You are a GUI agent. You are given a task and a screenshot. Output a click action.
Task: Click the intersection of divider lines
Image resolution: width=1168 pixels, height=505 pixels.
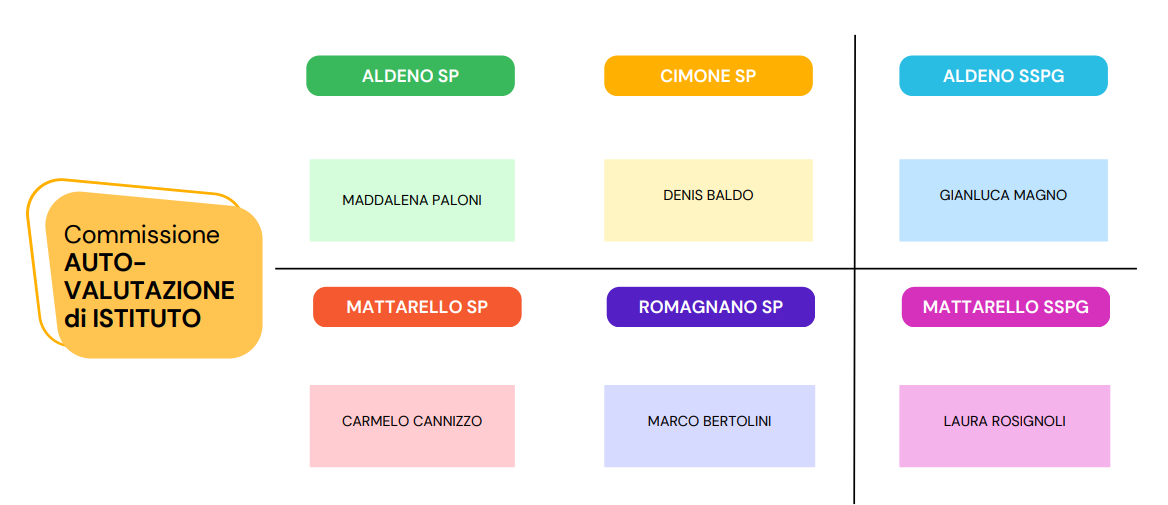click(x=854, y=268)
